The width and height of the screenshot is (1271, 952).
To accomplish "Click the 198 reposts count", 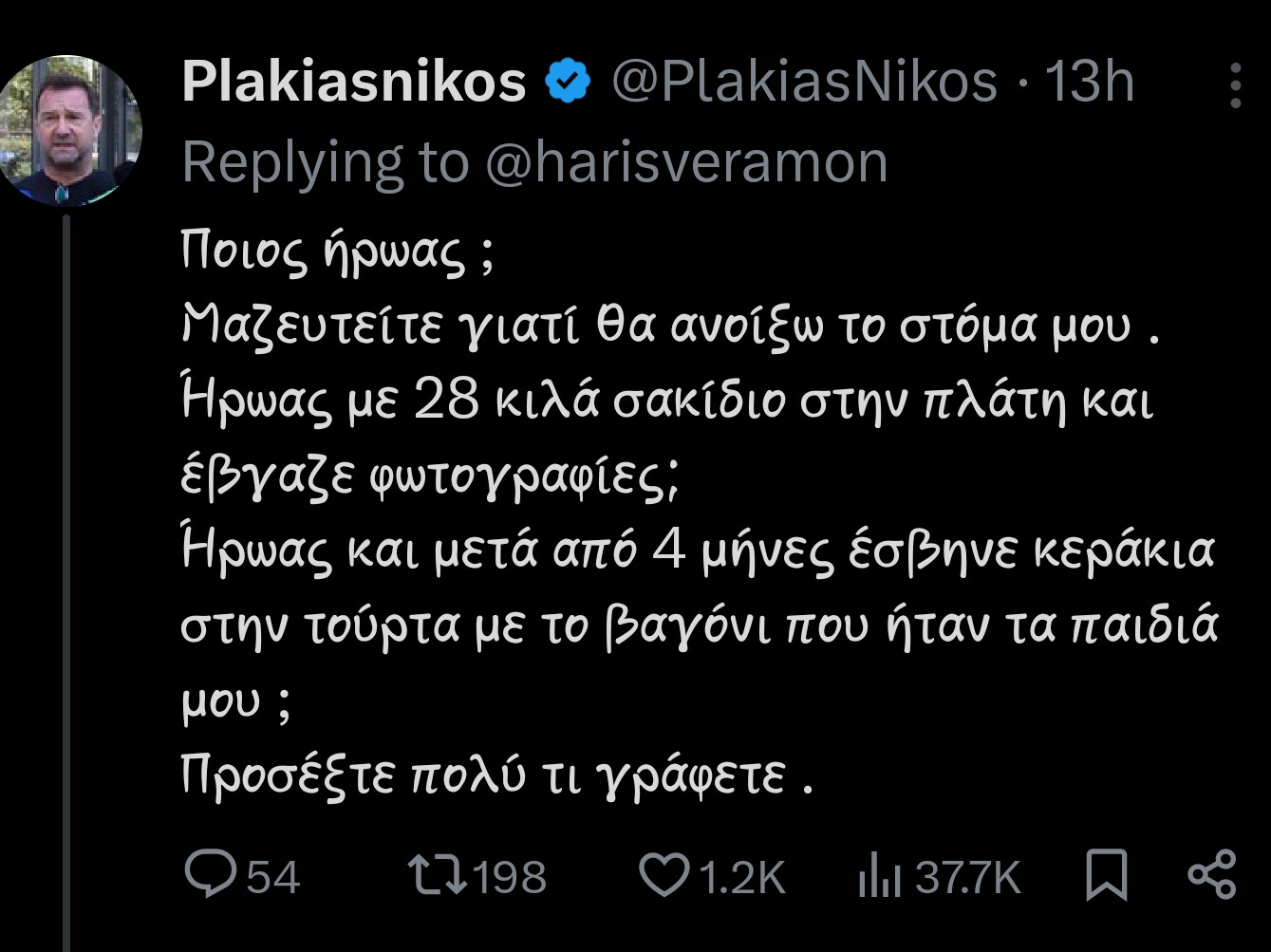I will 510,877.
